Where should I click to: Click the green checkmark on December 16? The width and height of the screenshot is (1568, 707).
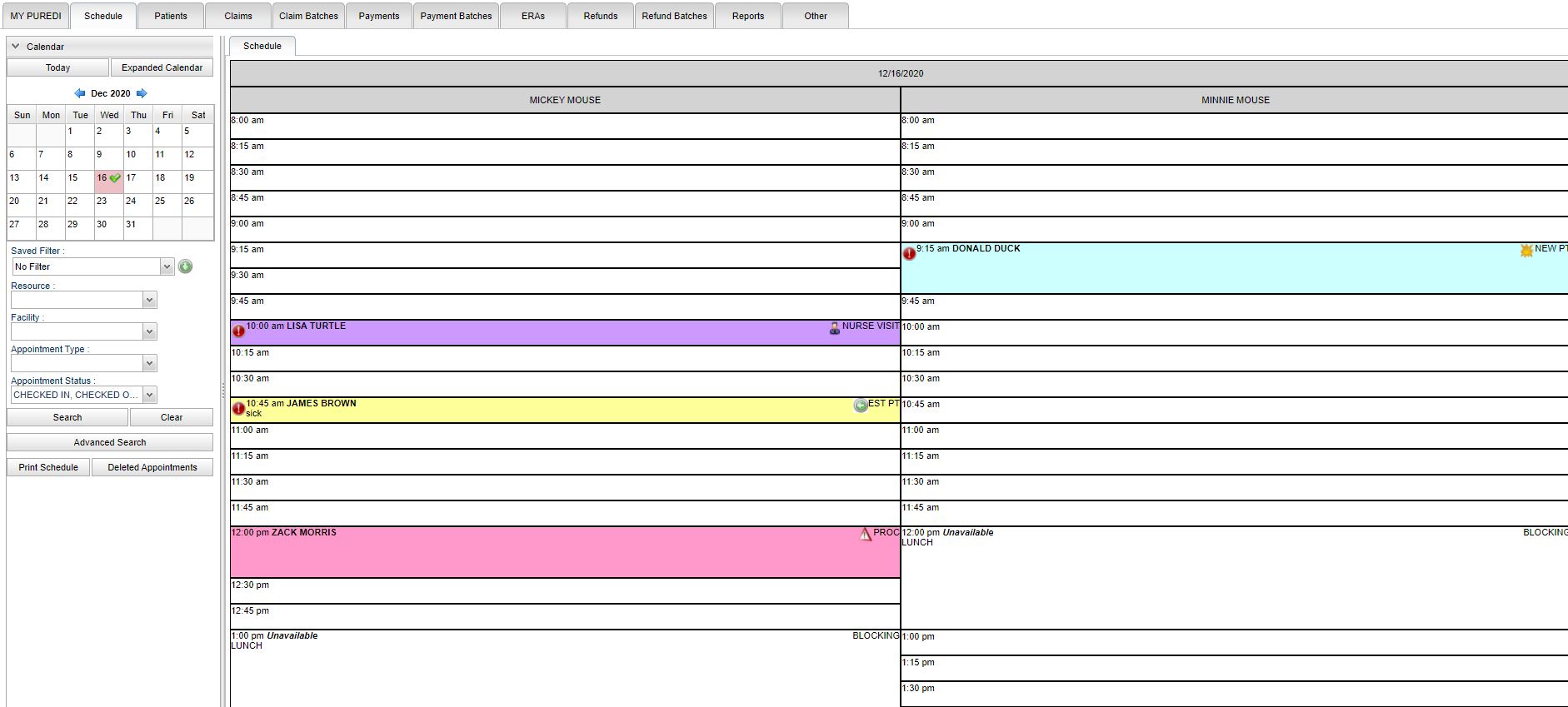coord(115,178)
